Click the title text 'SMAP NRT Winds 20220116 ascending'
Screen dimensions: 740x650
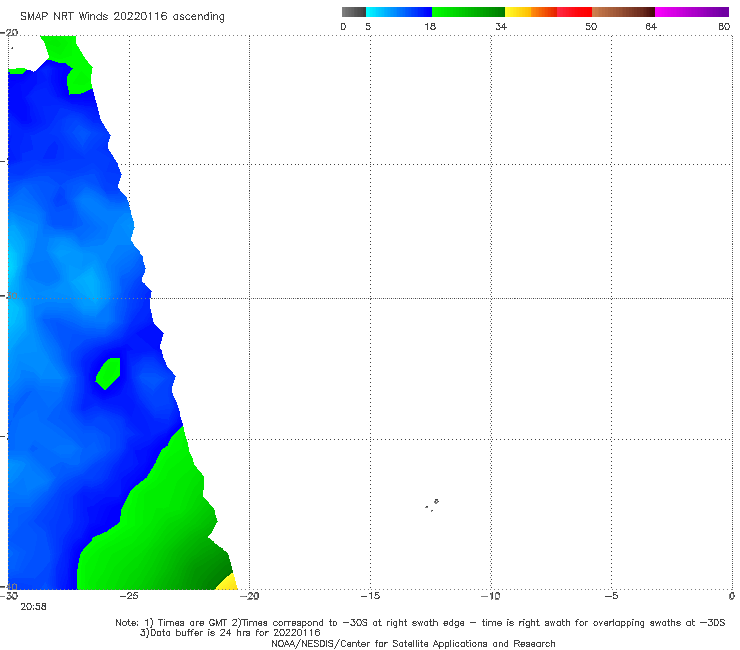click(x=122, y=16)
